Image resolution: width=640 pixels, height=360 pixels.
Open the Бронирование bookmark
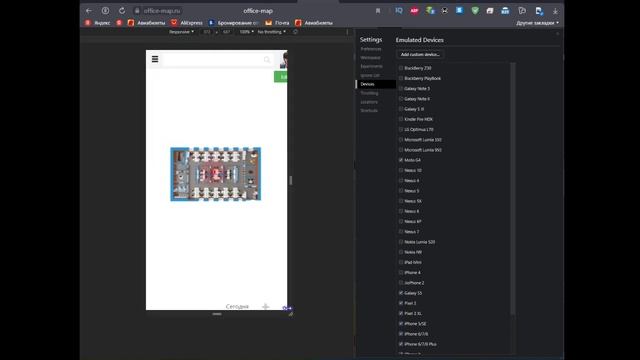pyautogui.click(x=234, y=23)
